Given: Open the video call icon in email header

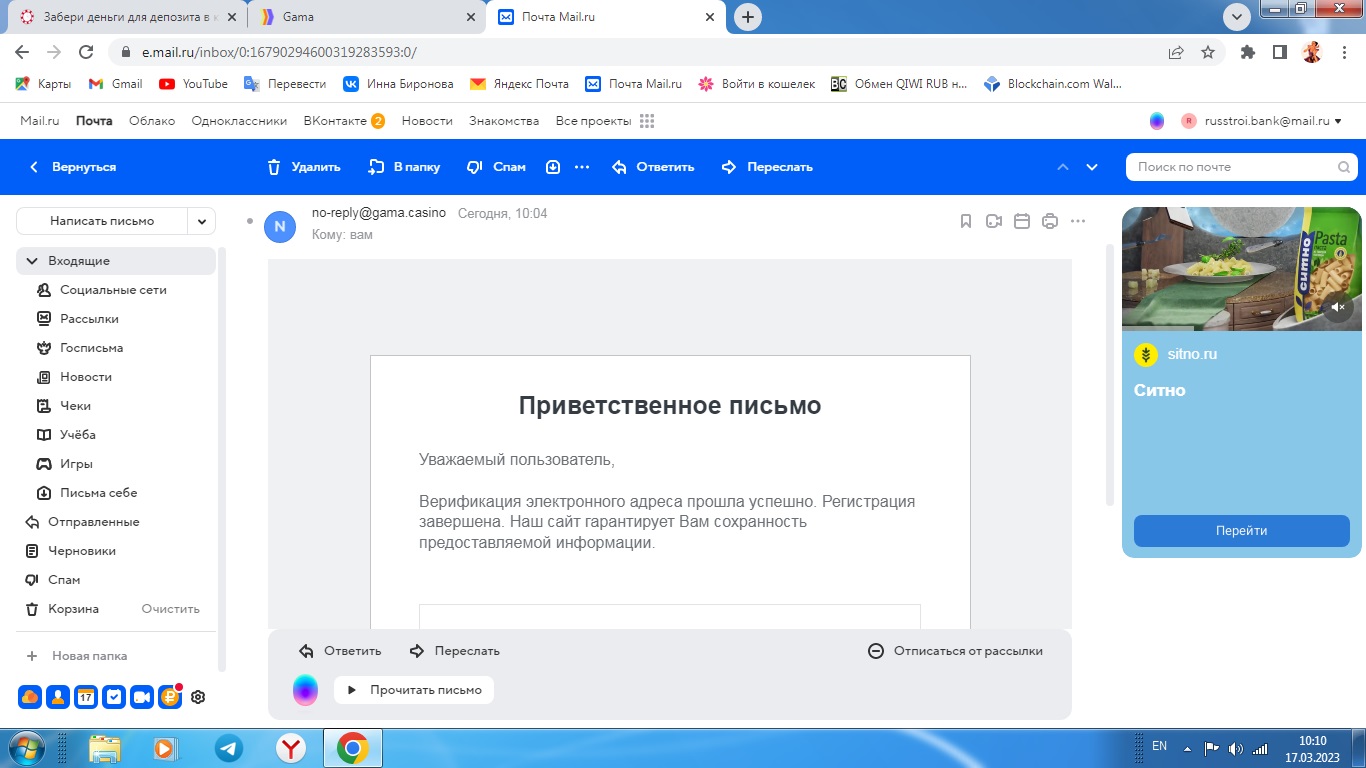Looking at the screenshot, I should (x=993, y=221).
